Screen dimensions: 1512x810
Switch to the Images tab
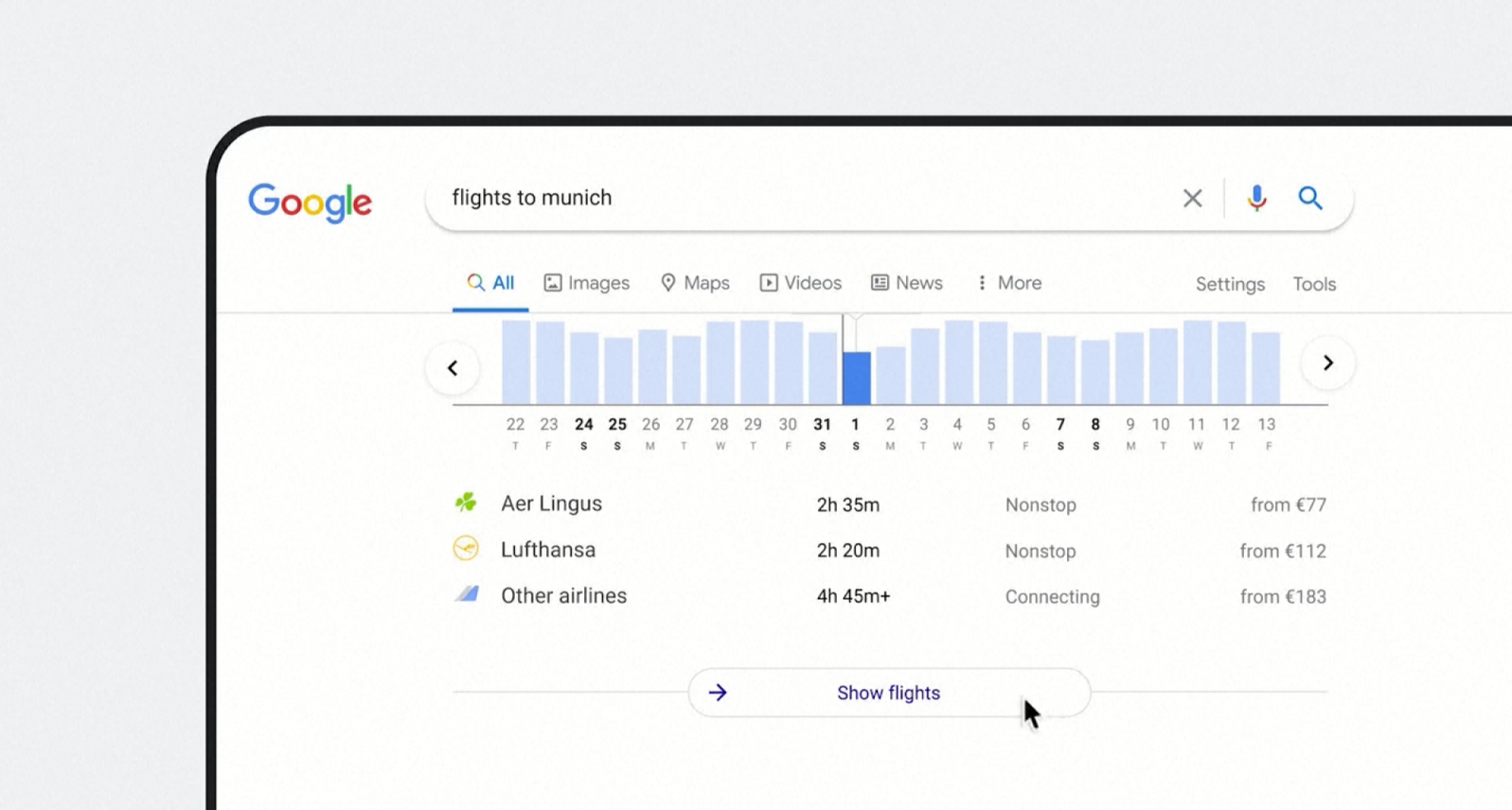[x=586, y=283]
